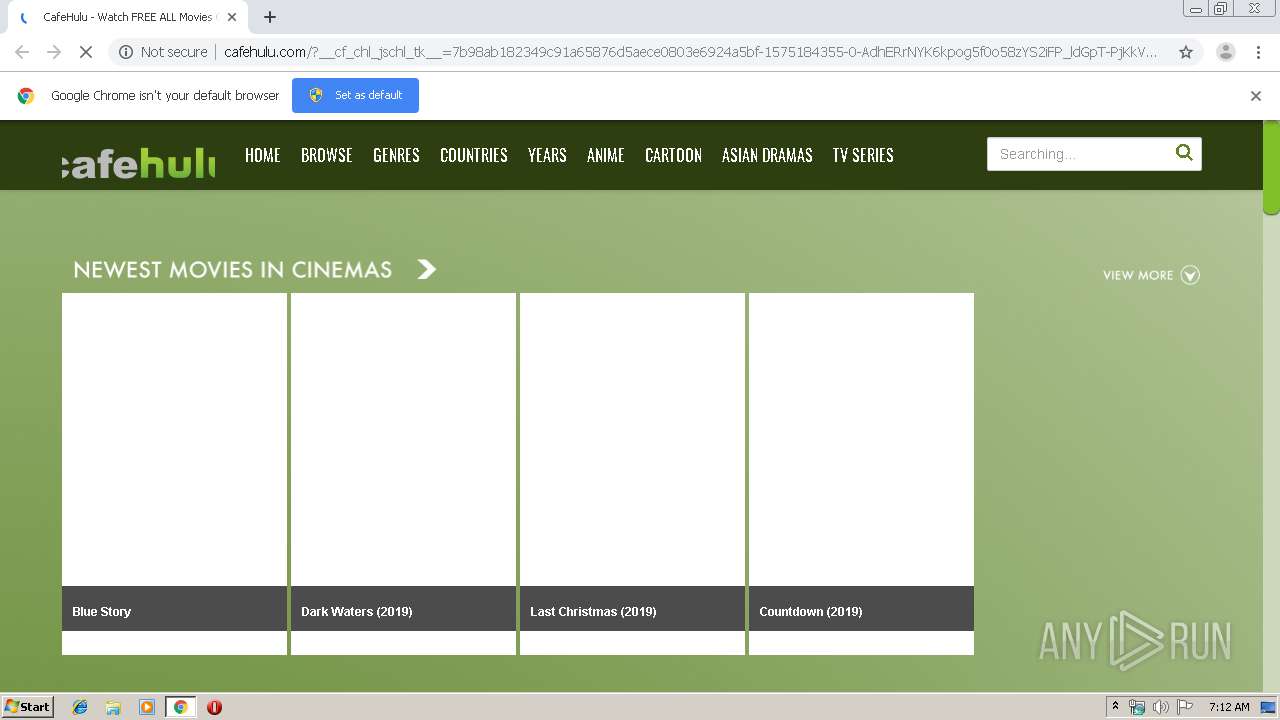
Task: Click the taskbar clock 7:12 AM
Action: (x=1229, y=707)
